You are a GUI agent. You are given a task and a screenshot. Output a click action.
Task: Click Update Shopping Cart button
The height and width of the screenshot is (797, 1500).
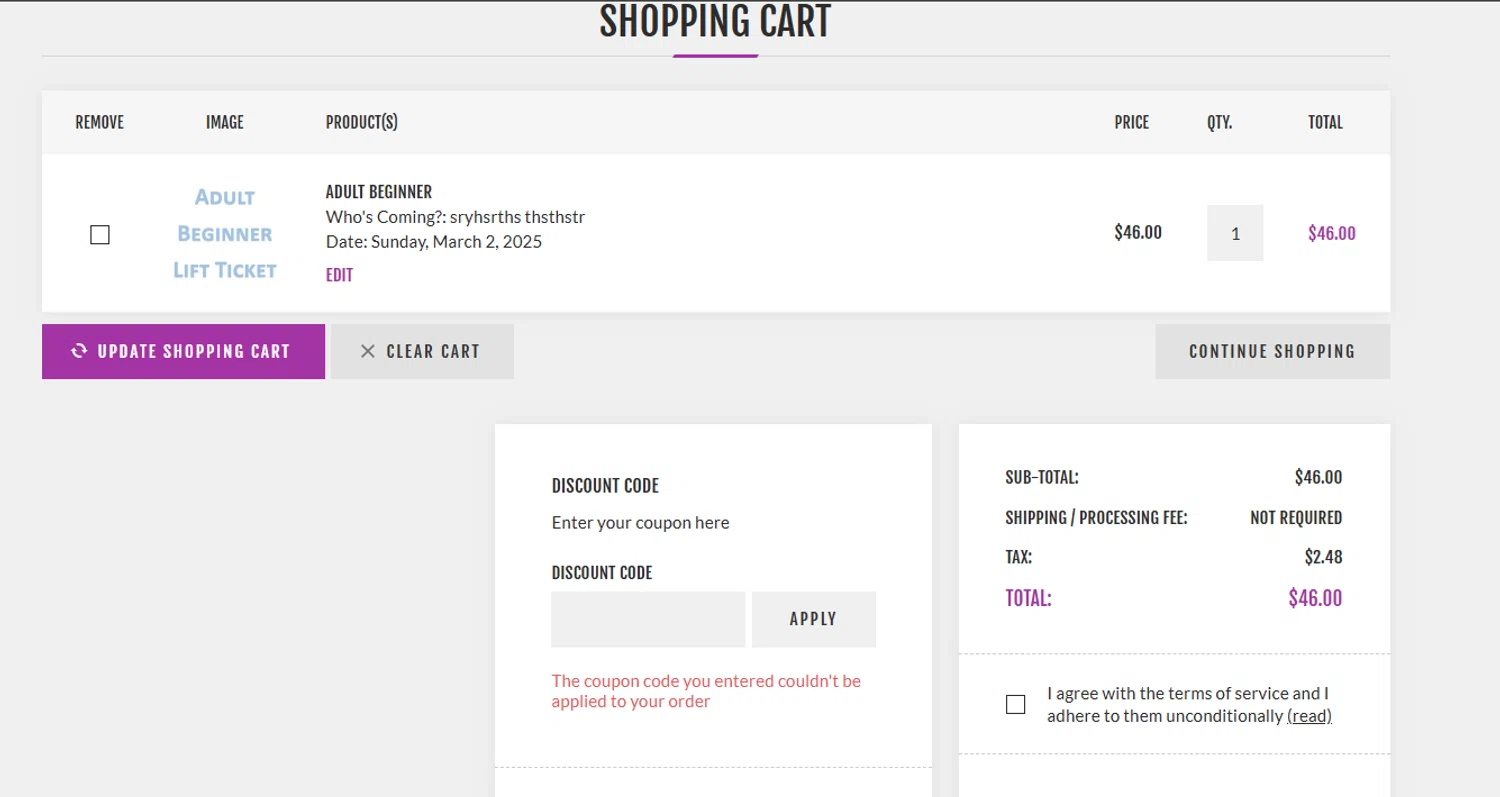tap(183, 351)
